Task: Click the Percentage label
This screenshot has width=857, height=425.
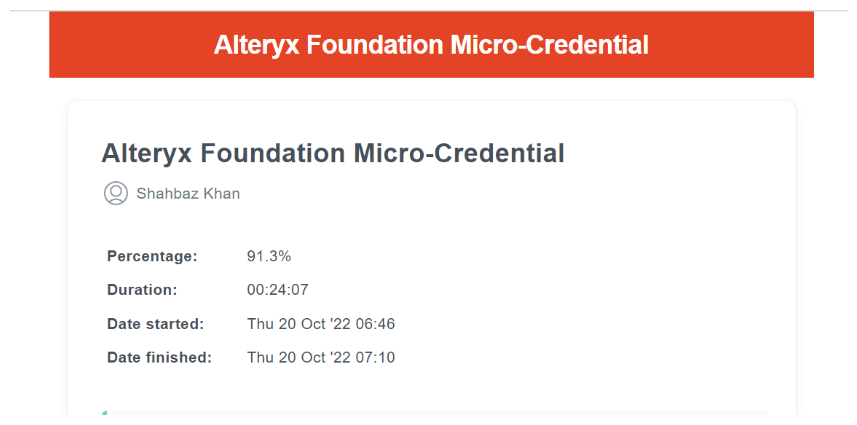Action: point(152,256)
